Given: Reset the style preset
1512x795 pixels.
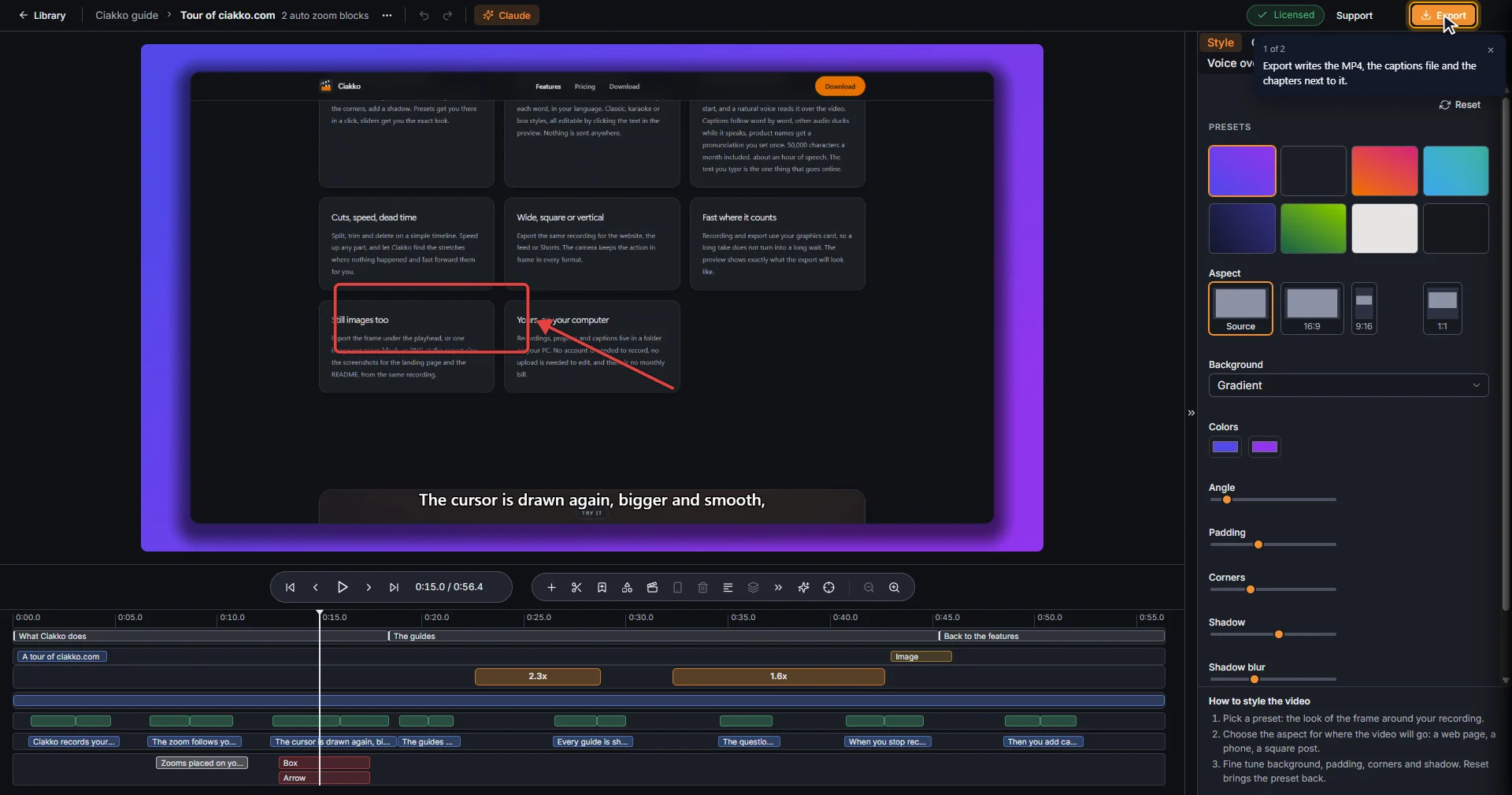Looking at the screenshot, I should tap(1460, 105).
